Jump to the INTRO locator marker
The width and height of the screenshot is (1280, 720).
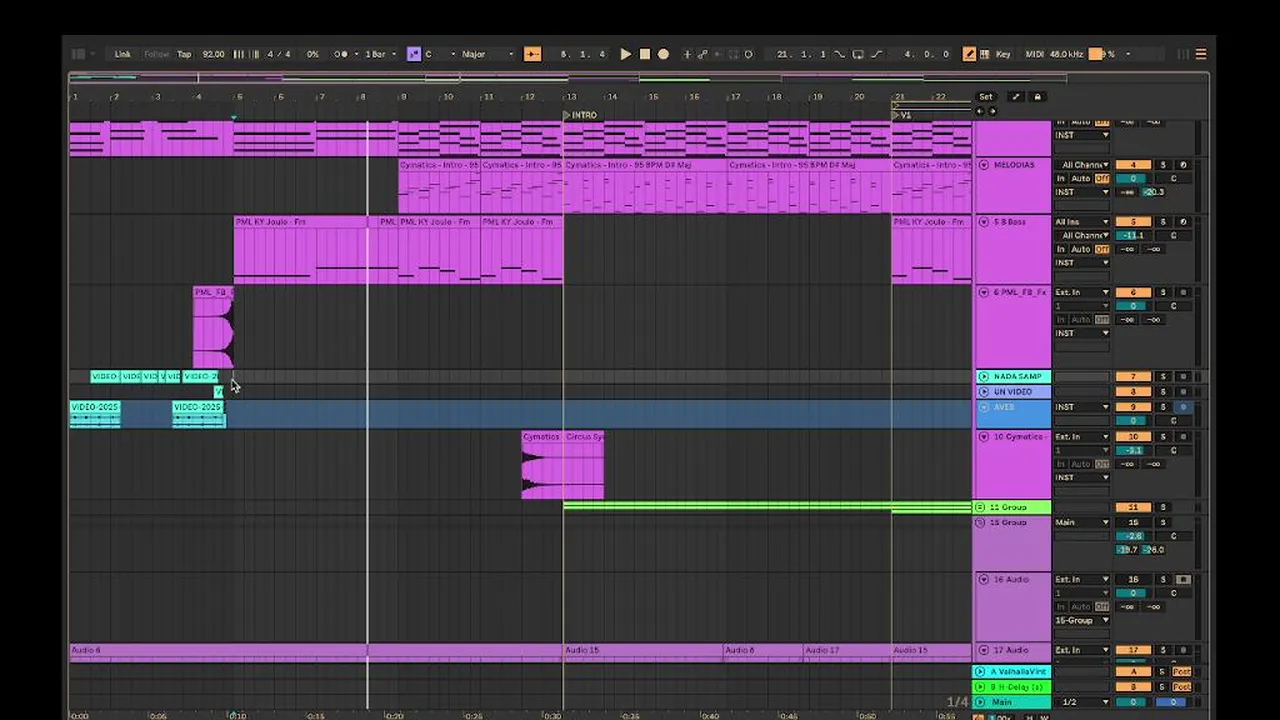click(x=580, y=115)
